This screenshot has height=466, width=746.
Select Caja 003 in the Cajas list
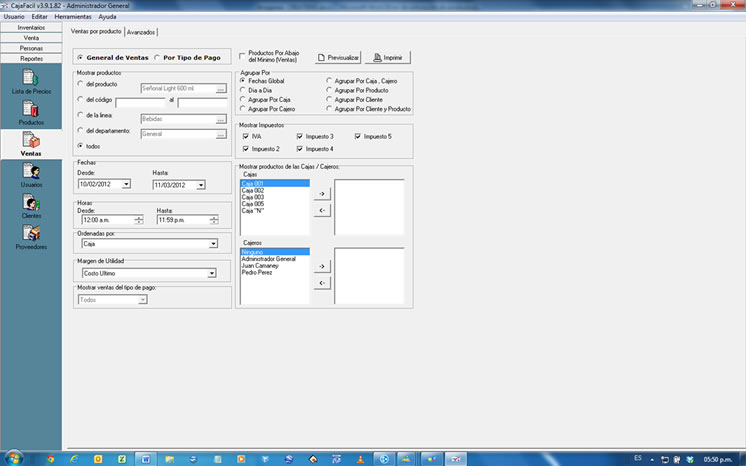tap(252, 197)
